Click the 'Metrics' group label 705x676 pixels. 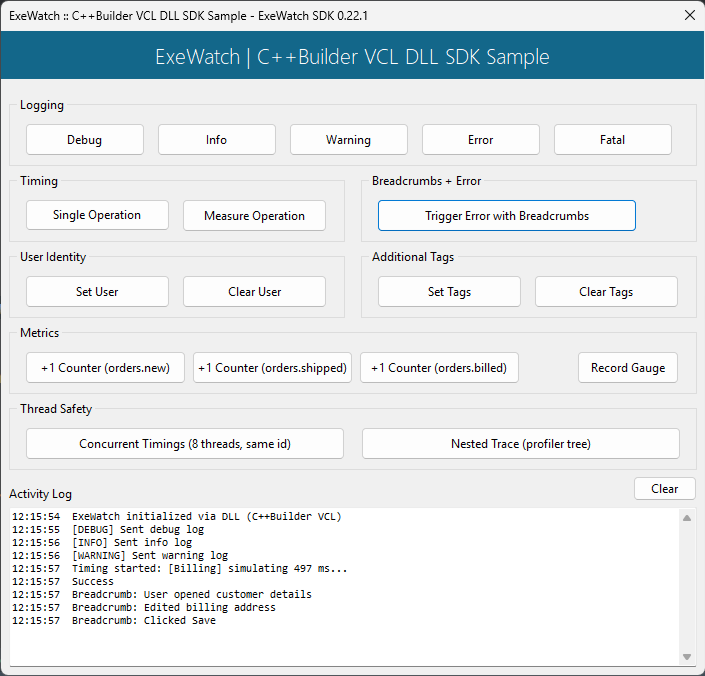40,333
